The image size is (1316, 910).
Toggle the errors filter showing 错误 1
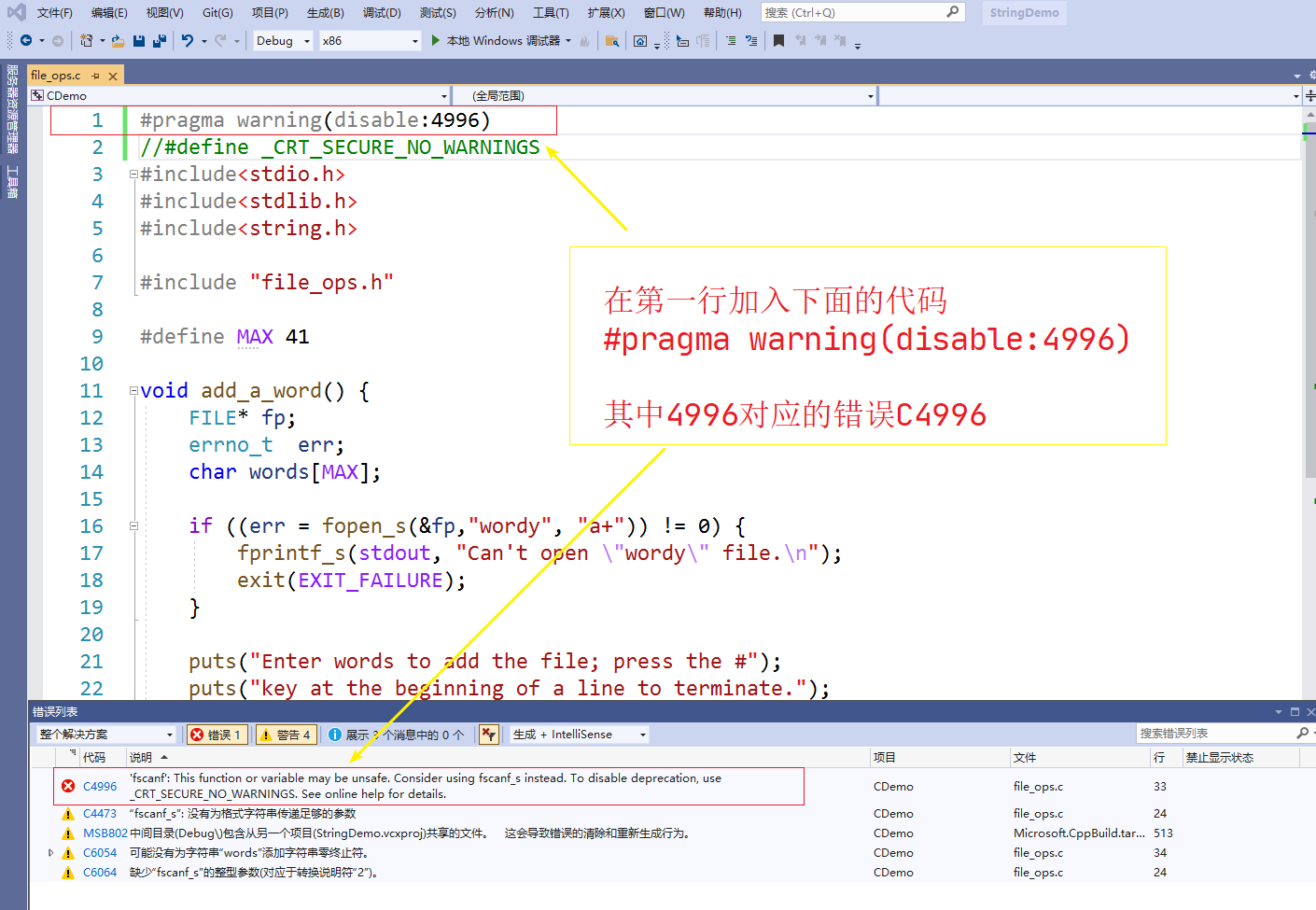point(217,735)
